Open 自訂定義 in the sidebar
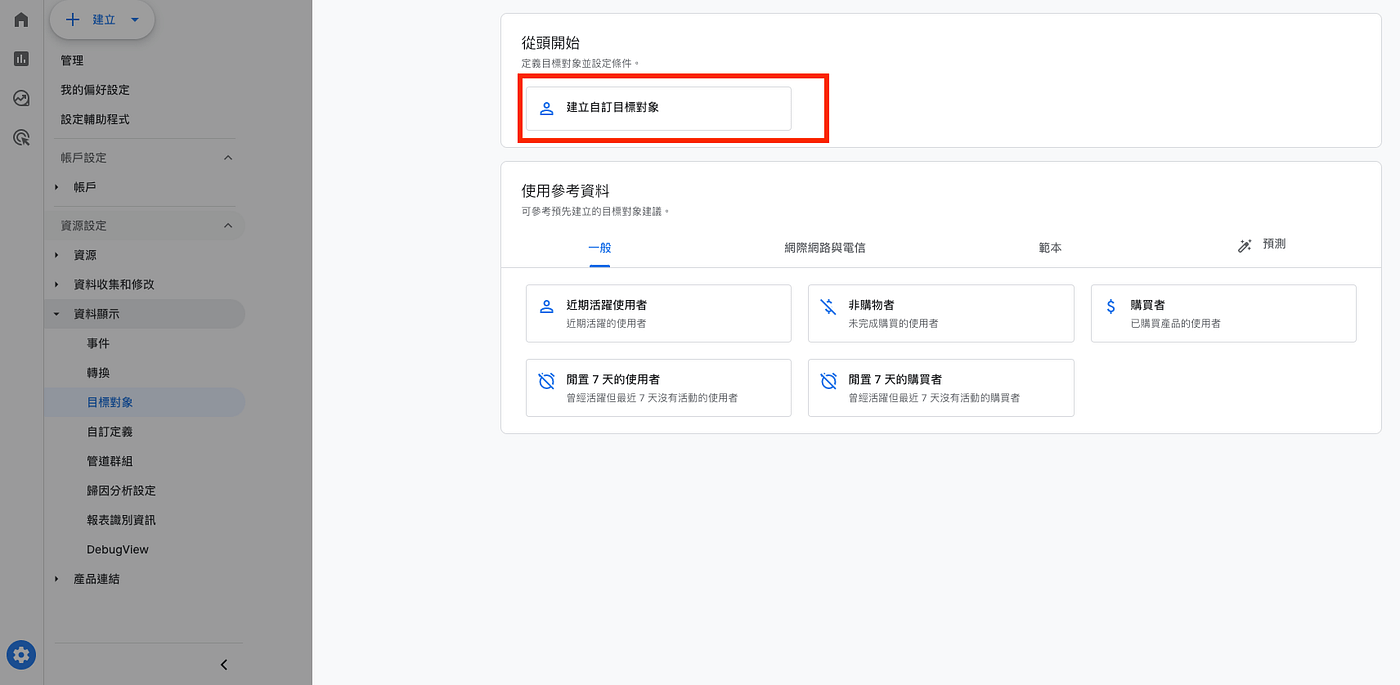This screenshot has height=685, width=1400. point(110,432)
